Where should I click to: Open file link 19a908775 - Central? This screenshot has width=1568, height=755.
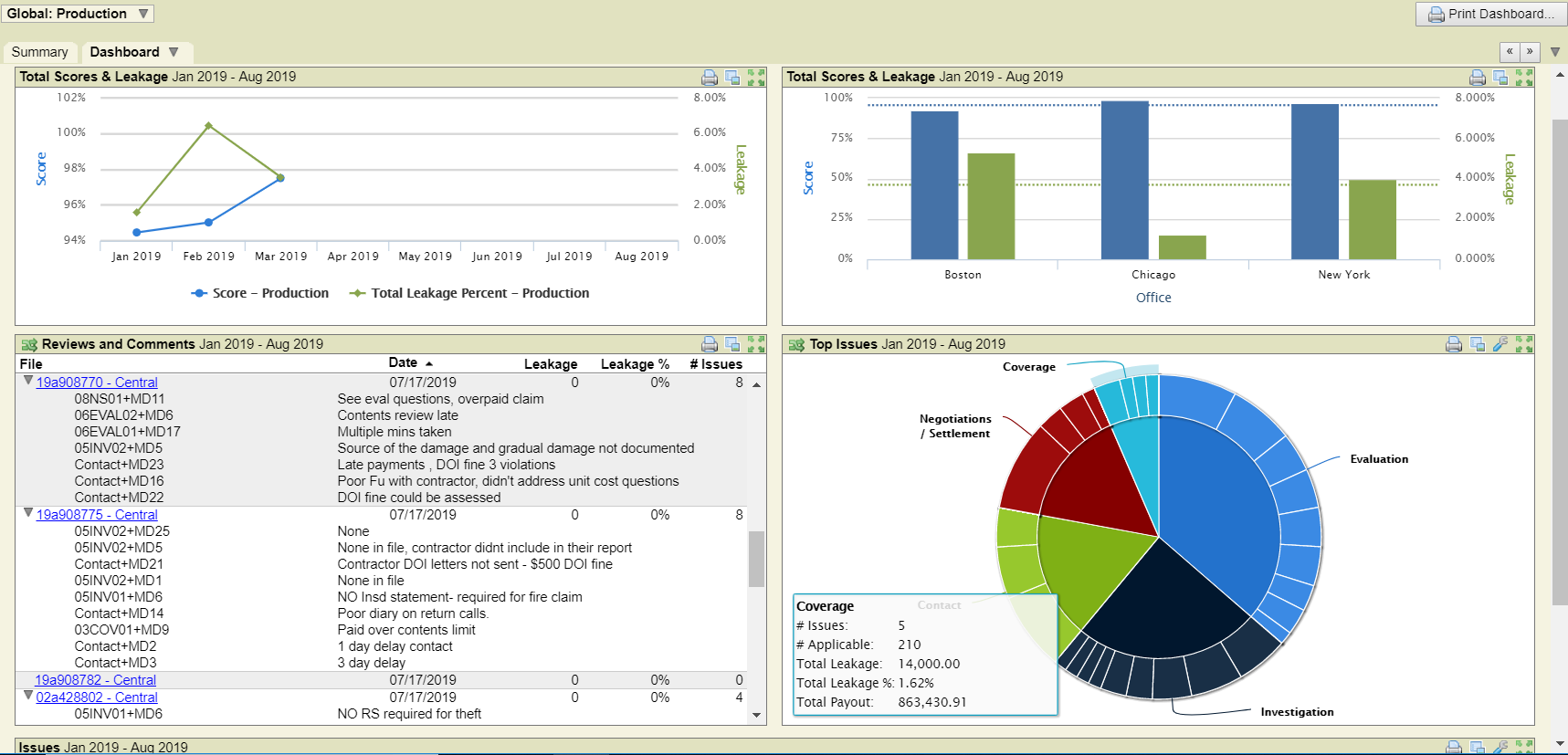pyautogui.click(x=97, y=515)
